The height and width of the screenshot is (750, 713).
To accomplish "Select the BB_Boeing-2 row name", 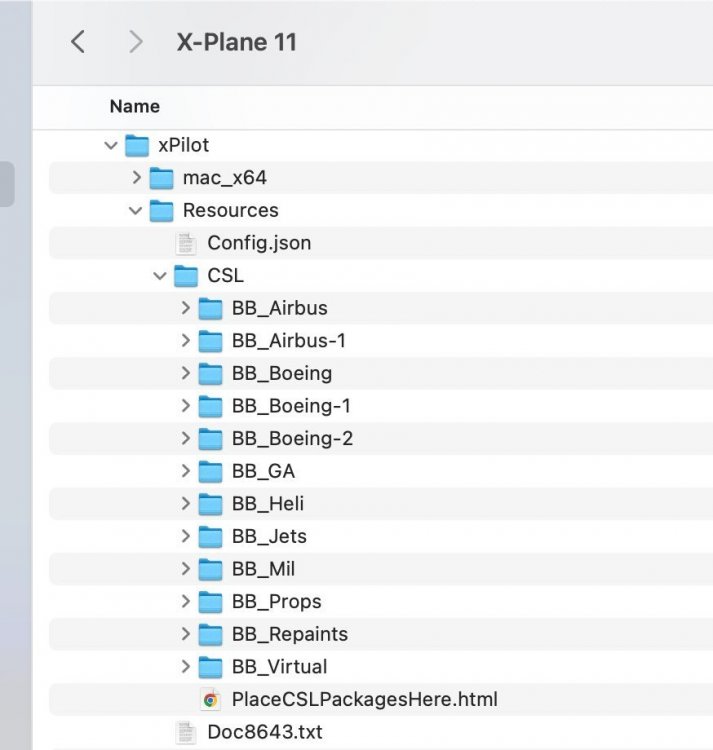I will pos(293,438).
